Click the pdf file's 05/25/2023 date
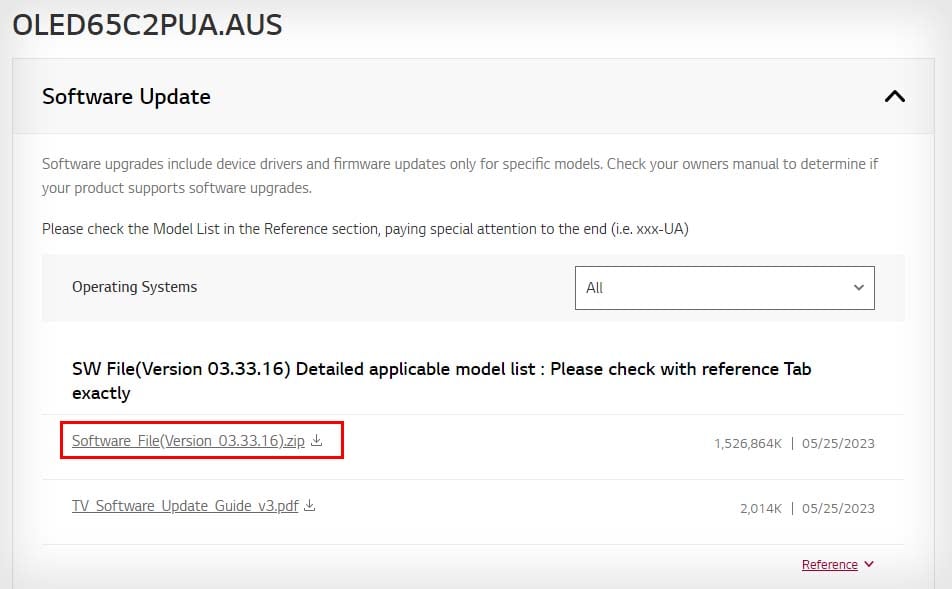 click(837, 508)
